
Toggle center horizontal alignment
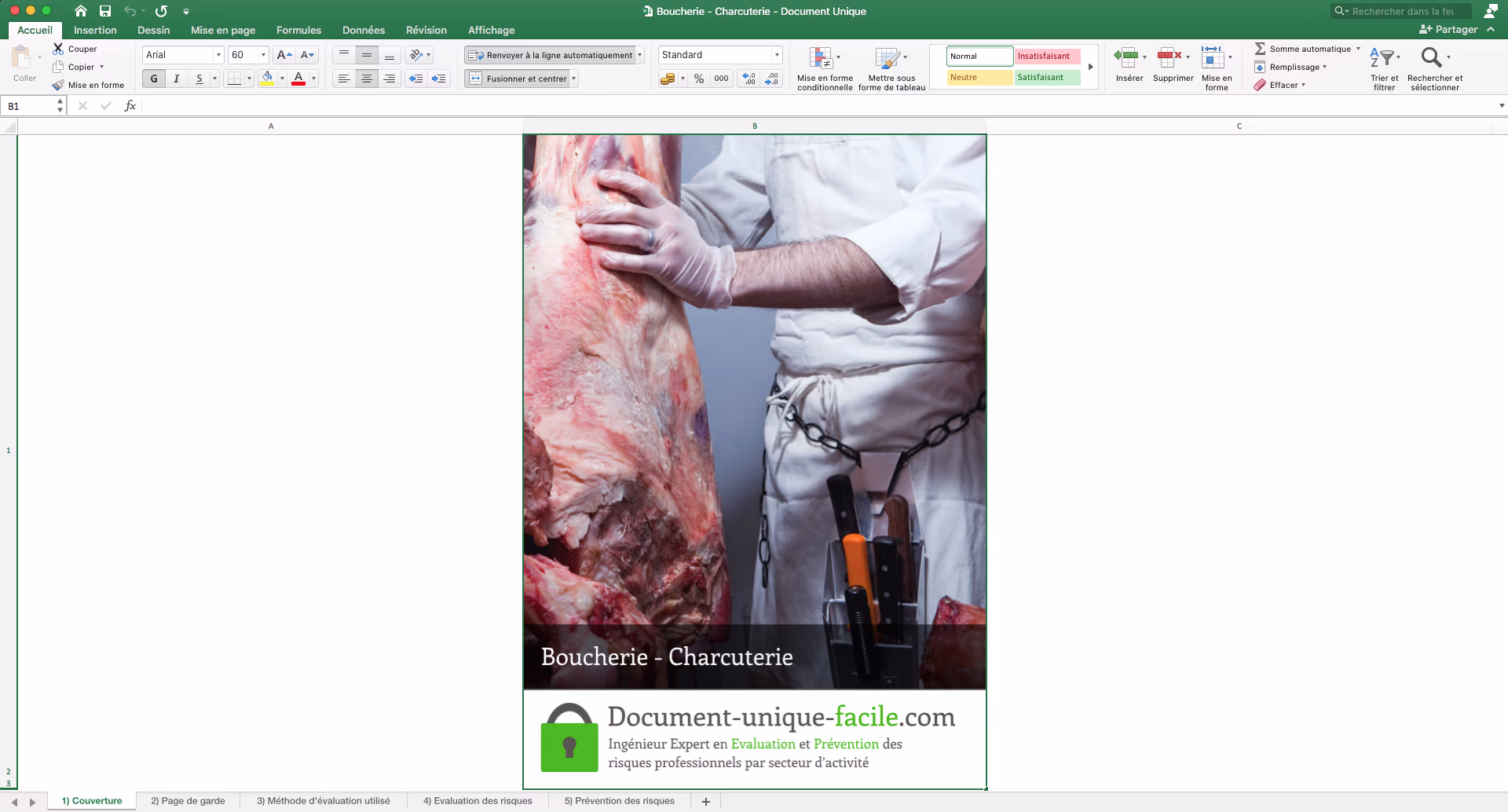367,79
